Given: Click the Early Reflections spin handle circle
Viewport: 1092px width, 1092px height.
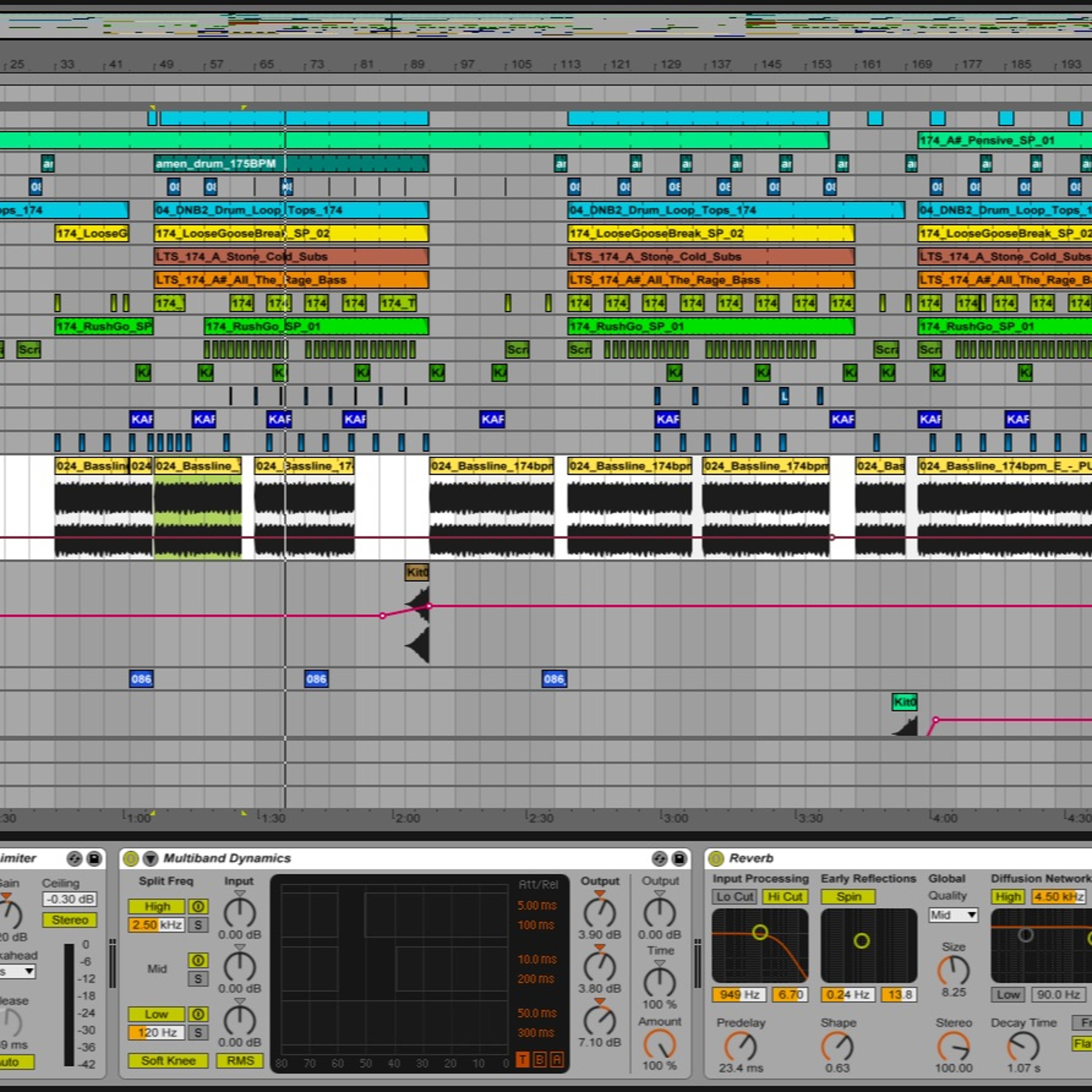Looking at the screenshot, I should 861,941.
